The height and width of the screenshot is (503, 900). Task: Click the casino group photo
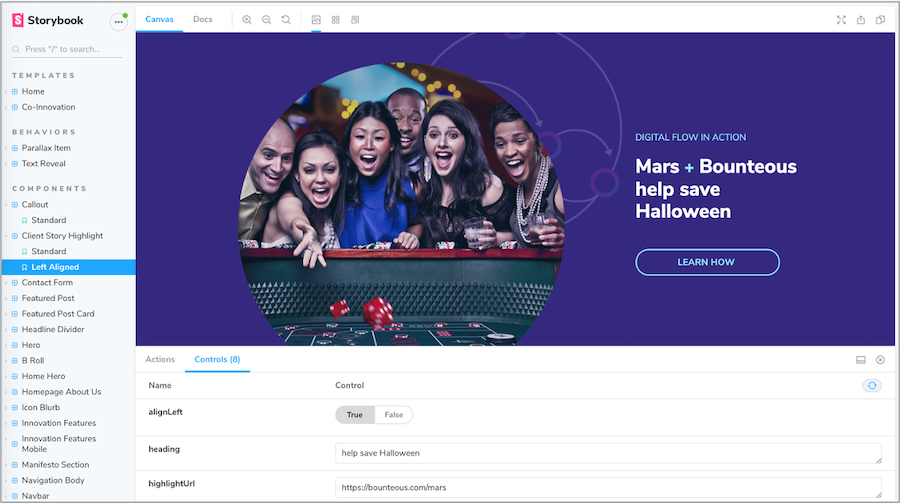[x=401, y=205]
